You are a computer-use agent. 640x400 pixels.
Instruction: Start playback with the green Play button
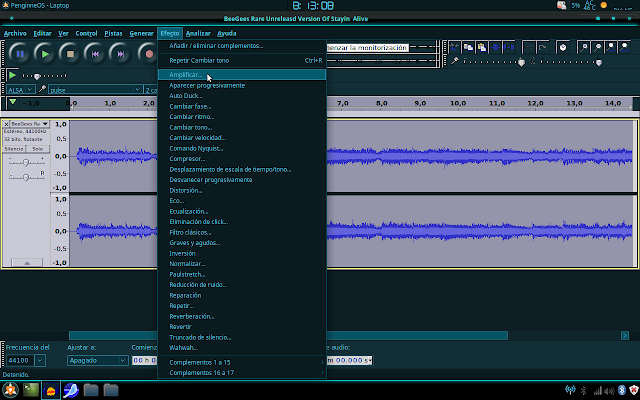(x=44, y=53)
